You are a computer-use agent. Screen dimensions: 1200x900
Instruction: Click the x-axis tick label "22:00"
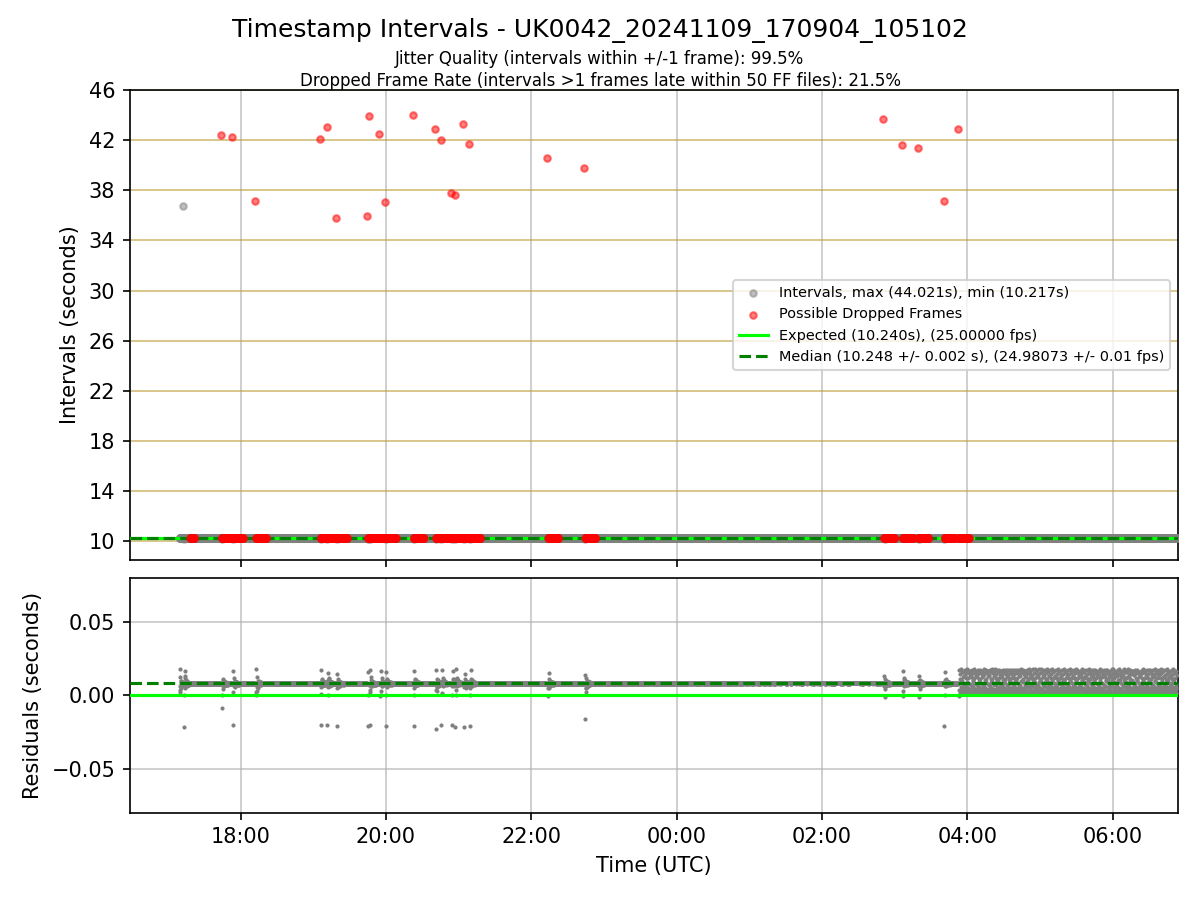(x=531, y=835)
